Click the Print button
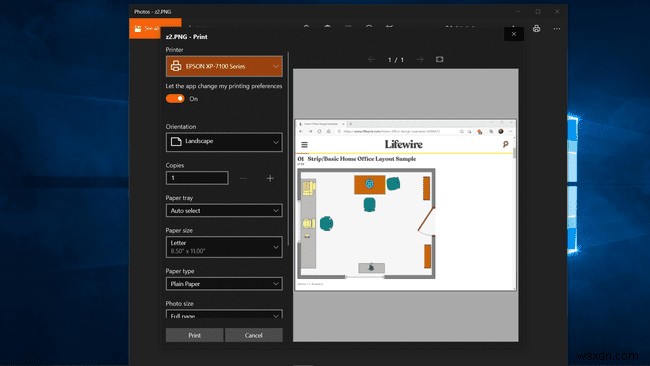 (194, 335)
